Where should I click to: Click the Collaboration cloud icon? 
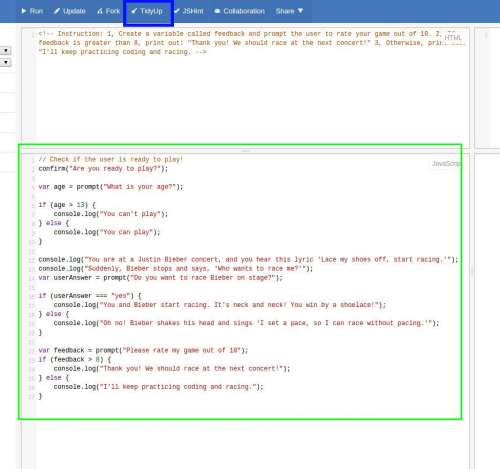217,11
